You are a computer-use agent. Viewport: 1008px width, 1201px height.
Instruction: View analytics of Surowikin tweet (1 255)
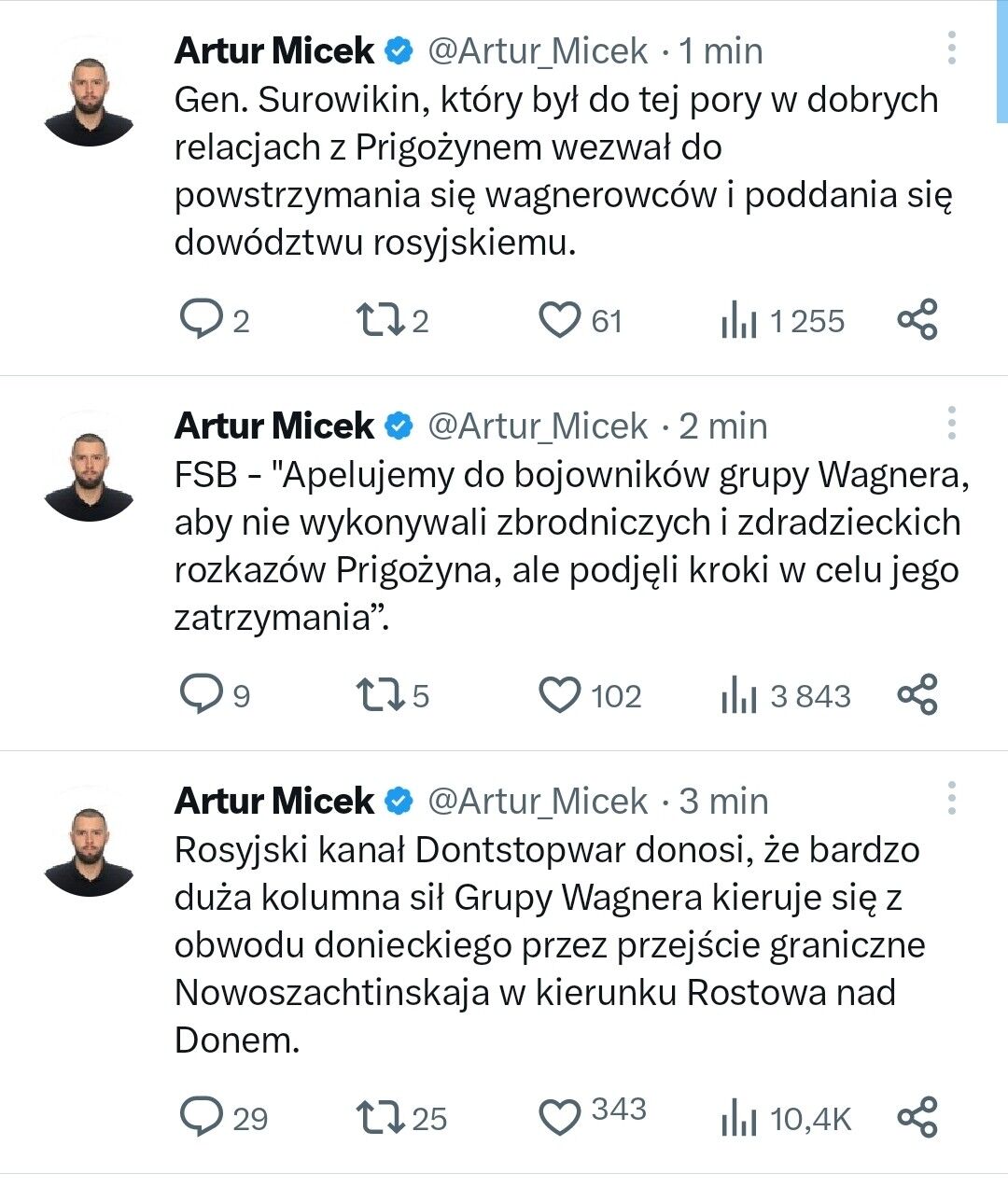[738, 322]
